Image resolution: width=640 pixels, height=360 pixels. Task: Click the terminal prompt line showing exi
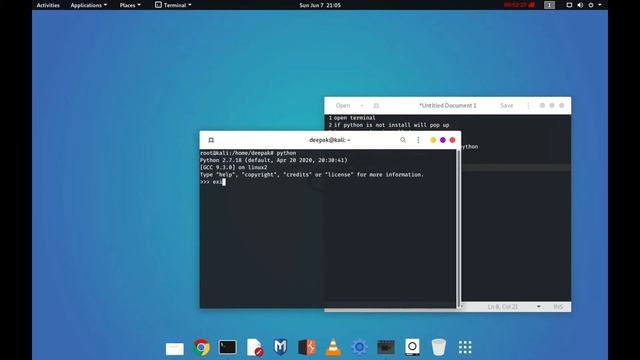(x=213, y=182)
